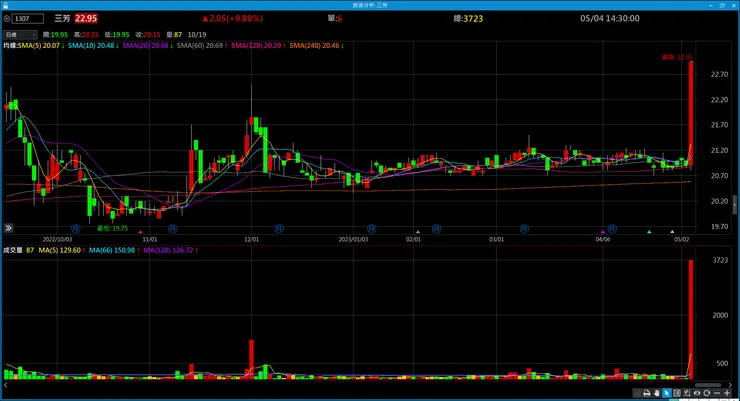Zoom out with the minus icon
This screenshot has height=401, width=740.
click(717, 393)
